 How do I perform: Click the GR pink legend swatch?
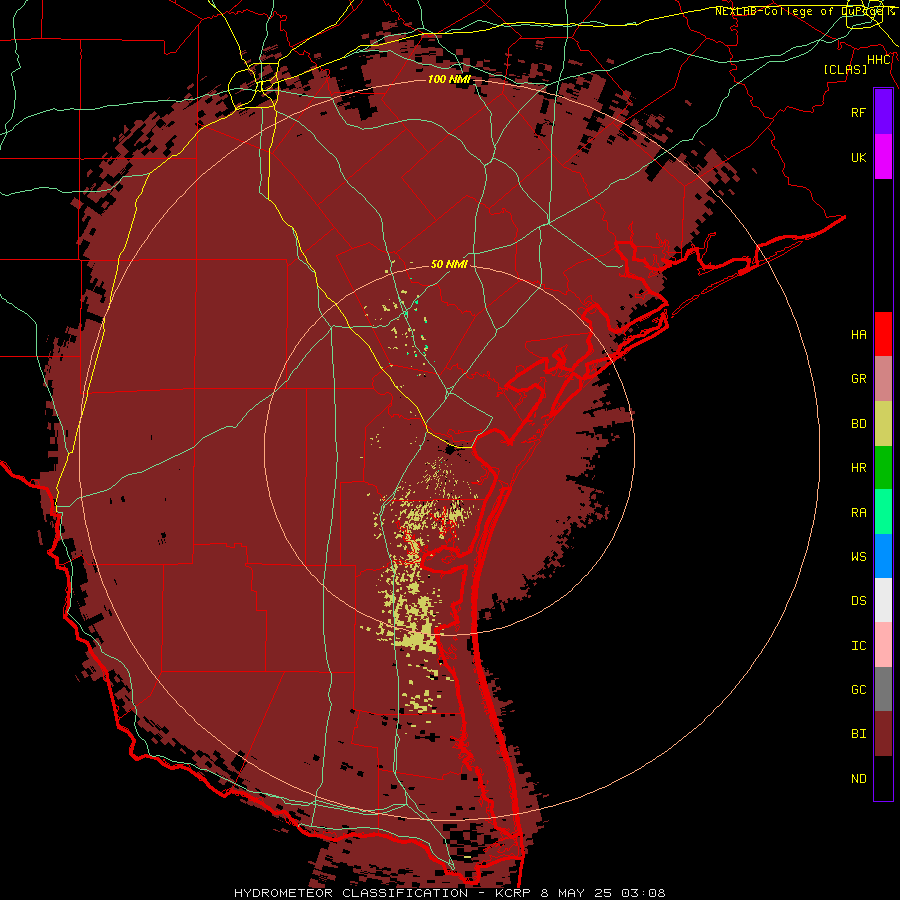(883, 379)
